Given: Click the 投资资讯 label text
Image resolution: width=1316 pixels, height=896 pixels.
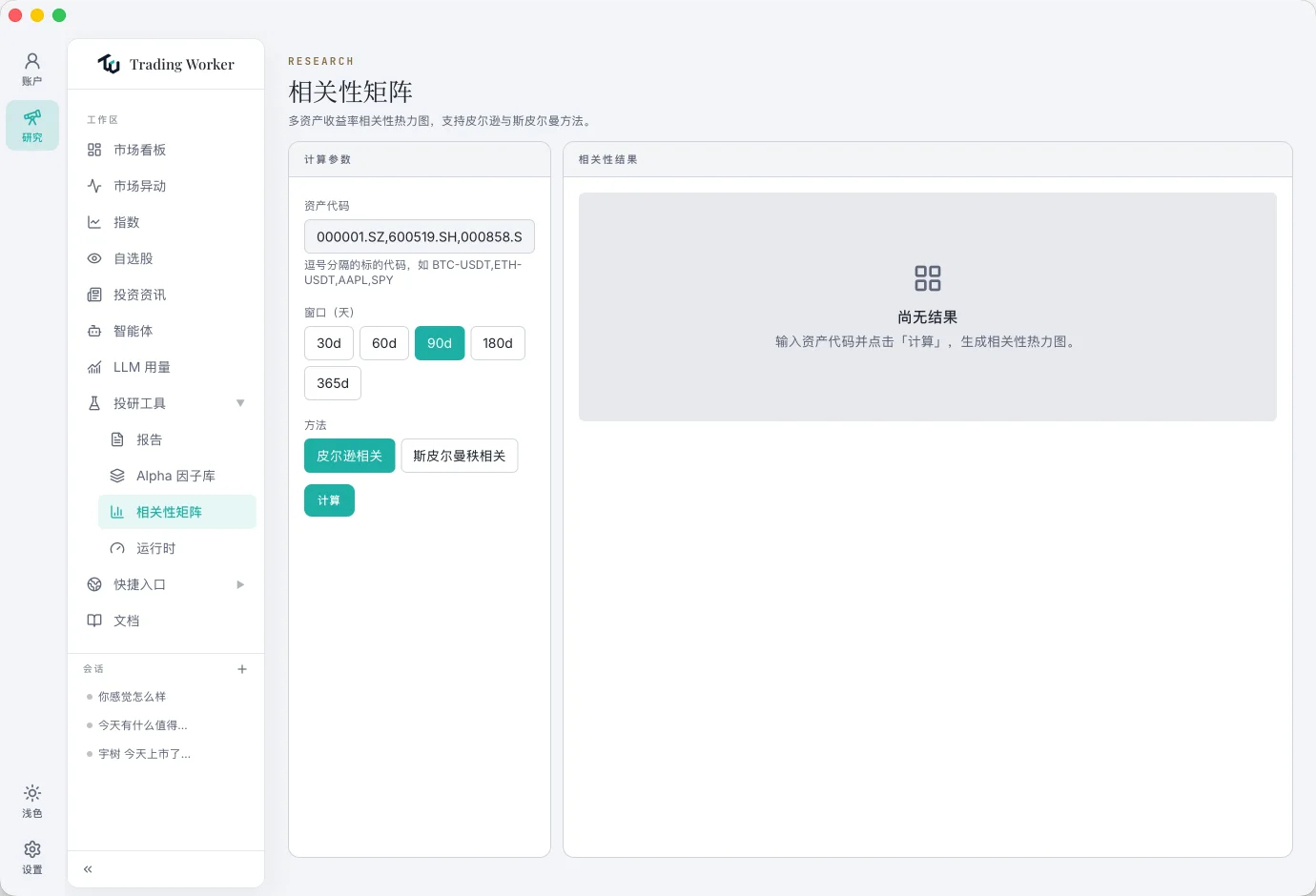Looking at the screenshot, I should coord(140,295).
